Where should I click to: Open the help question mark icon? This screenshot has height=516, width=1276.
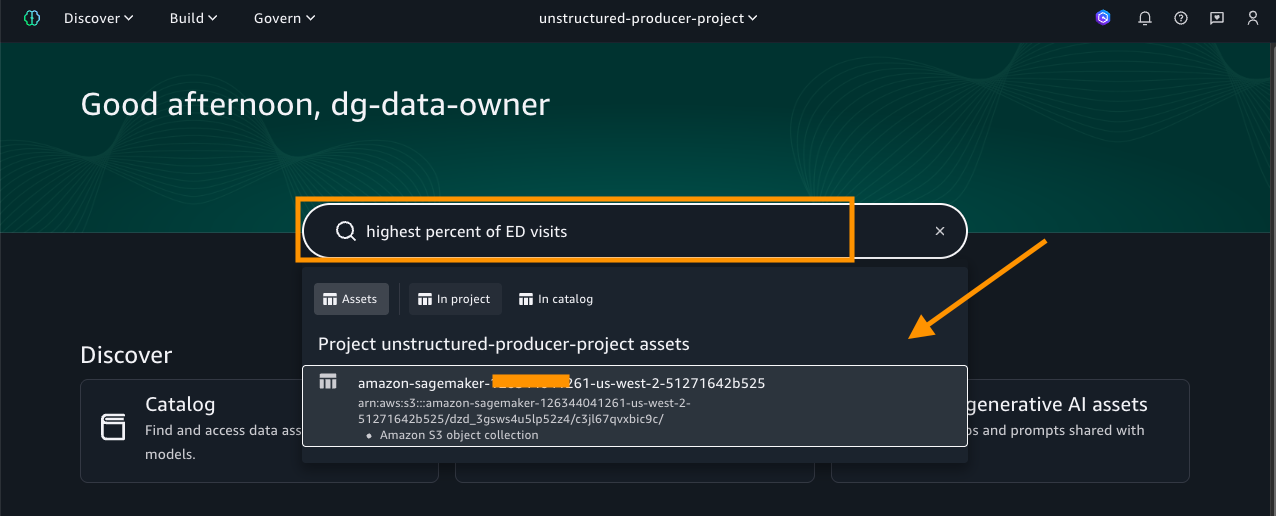tap(1181, 18)
